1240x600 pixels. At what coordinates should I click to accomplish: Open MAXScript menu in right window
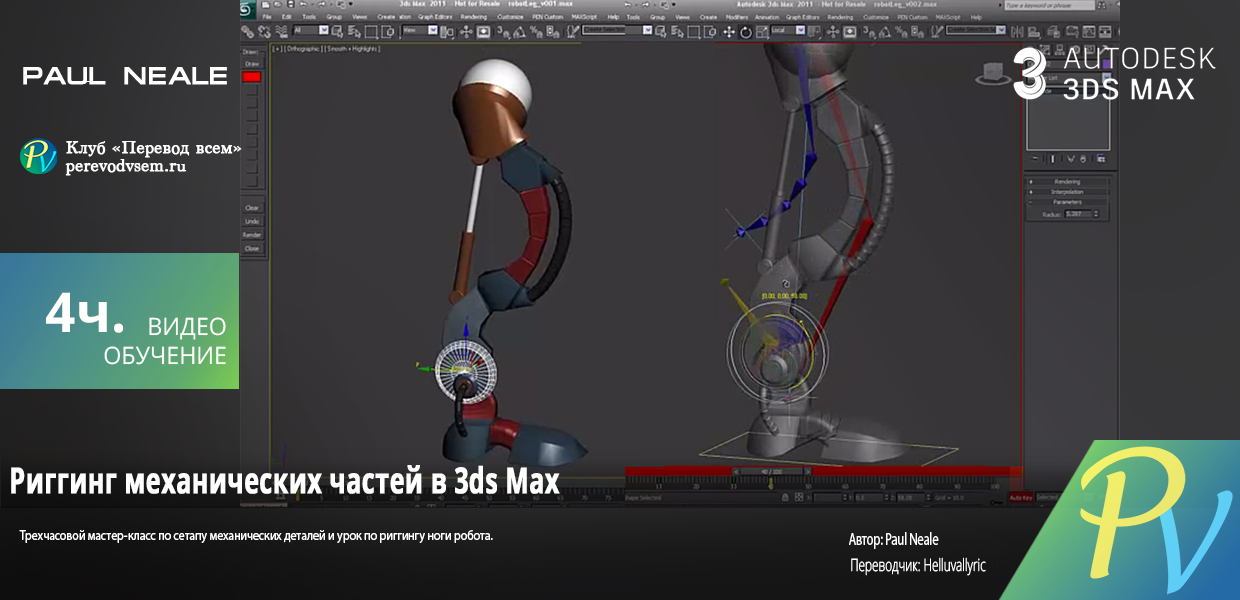[948, 17]
